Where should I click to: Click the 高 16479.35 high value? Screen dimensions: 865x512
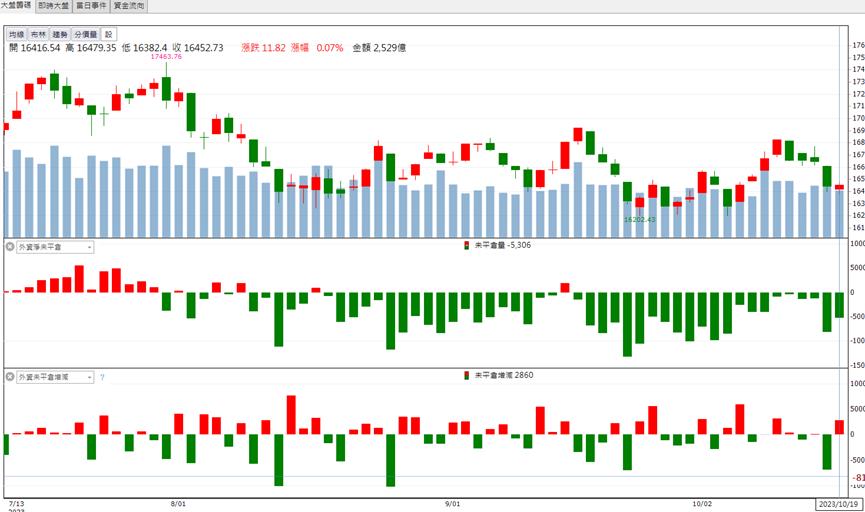click(90, 48)
